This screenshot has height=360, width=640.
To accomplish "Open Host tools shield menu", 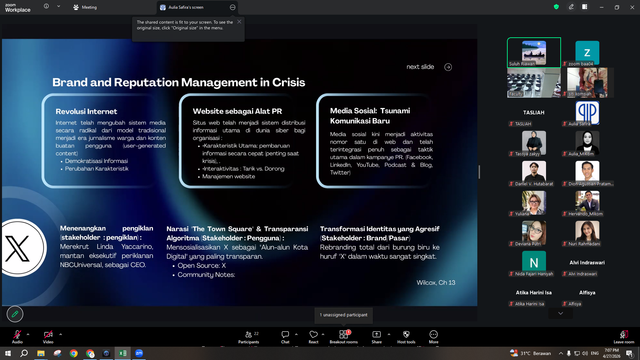I will [x=406, y=337].
